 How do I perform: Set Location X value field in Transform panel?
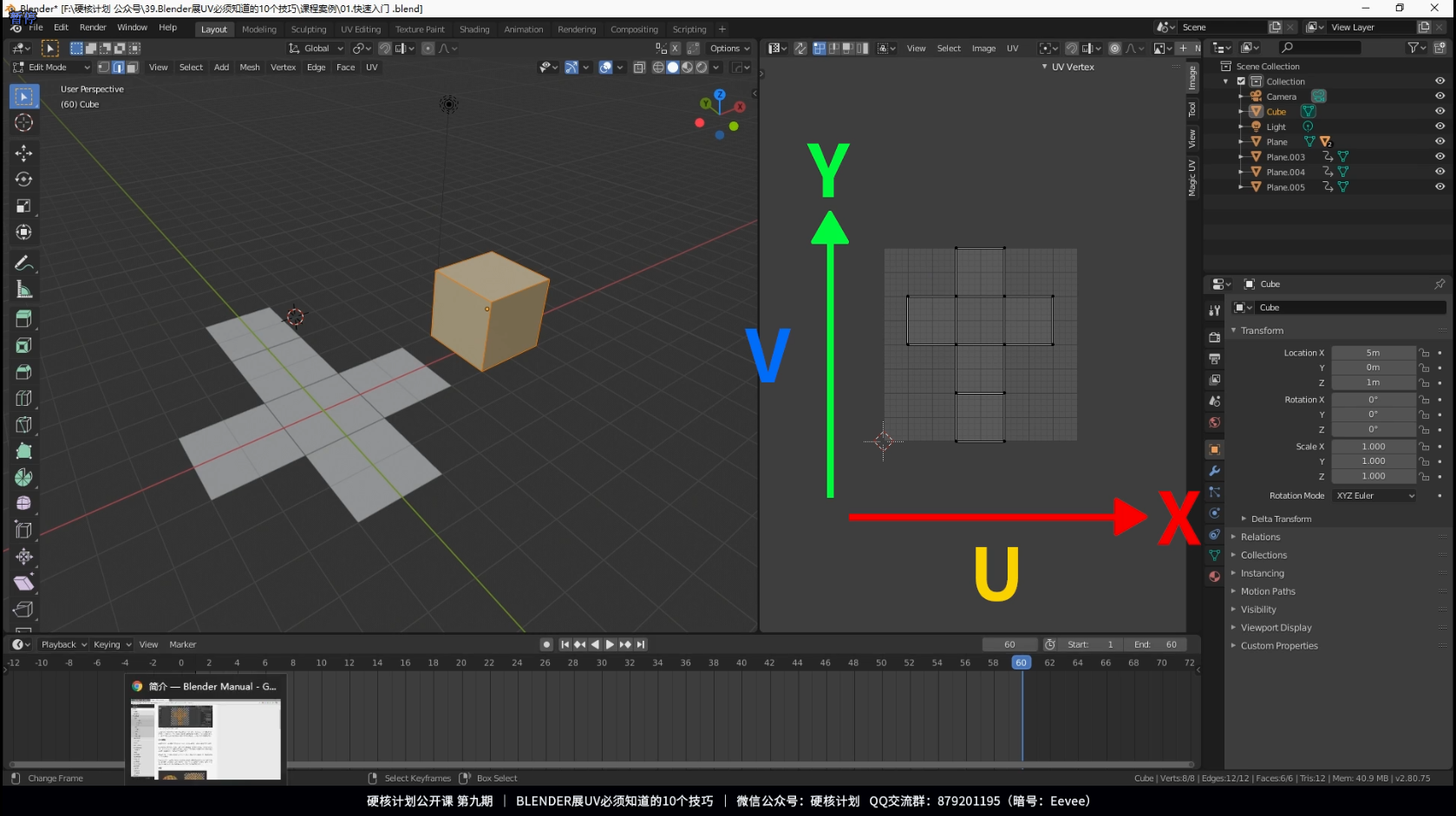click(x=1374, y=353)
